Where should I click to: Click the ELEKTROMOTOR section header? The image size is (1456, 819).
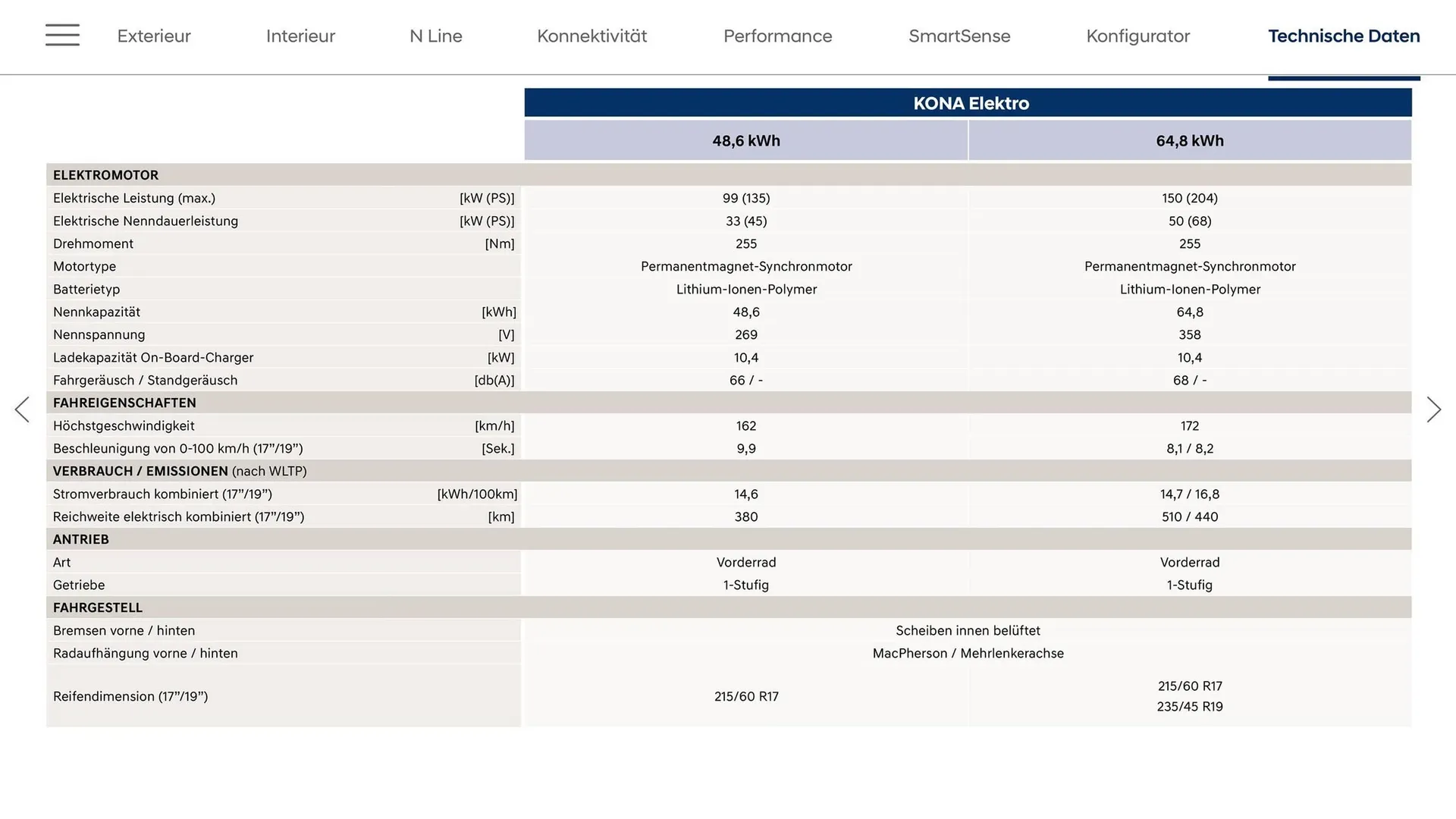click(105, 174)
